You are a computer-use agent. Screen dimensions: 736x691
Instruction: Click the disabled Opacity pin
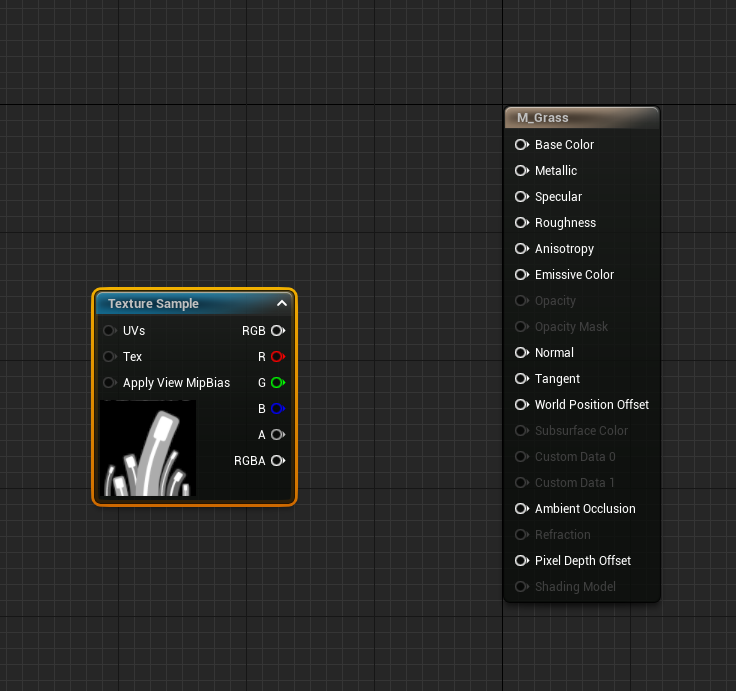pyautogui.click(x=521, y=300)
